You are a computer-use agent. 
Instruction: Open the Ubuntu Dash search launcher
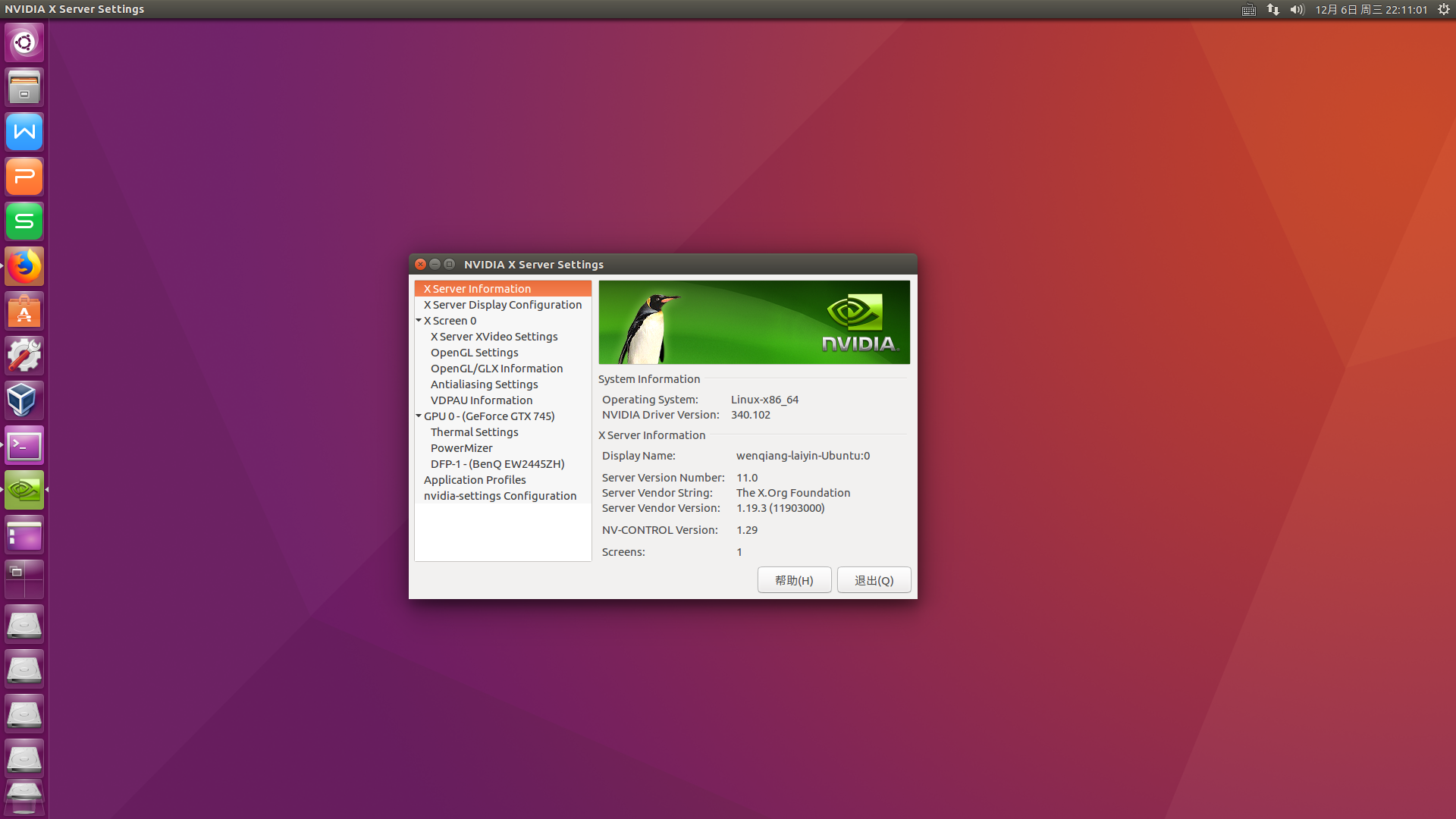(x=24, y=42)
